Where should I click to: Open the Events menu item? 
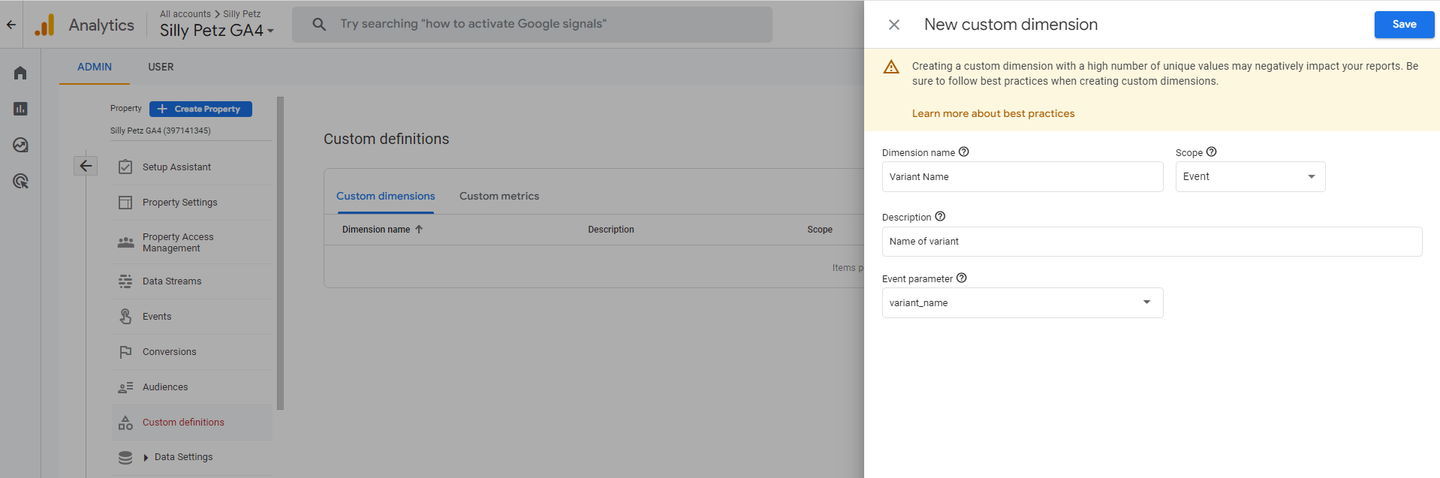tap(192, 316)
